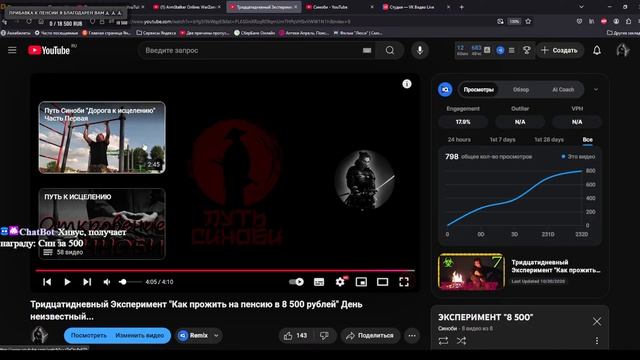Screen dimensions: 640x360
Task: Open the AI Coach tab
Action: (x=563, y=89)
